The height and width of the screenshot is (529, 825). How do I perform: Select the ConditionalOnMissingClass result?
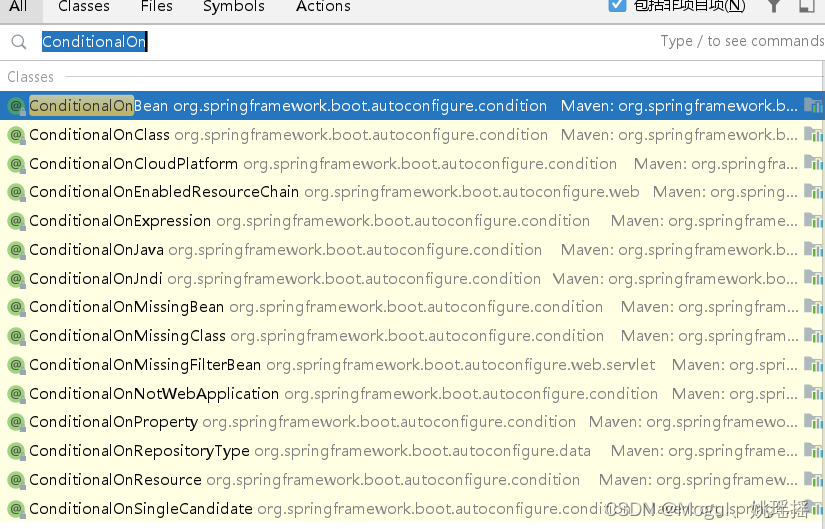412,336
